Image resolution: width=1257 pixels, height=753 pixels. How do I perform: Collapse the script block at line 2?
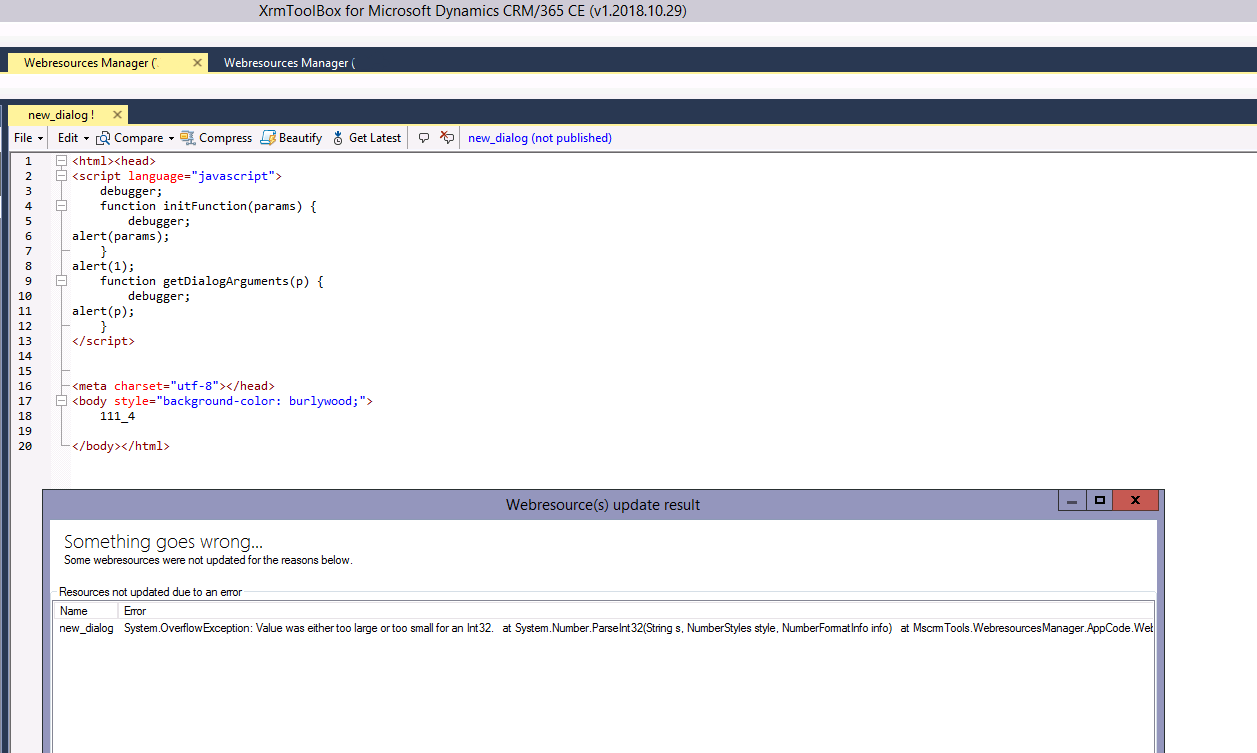[61, 175]
